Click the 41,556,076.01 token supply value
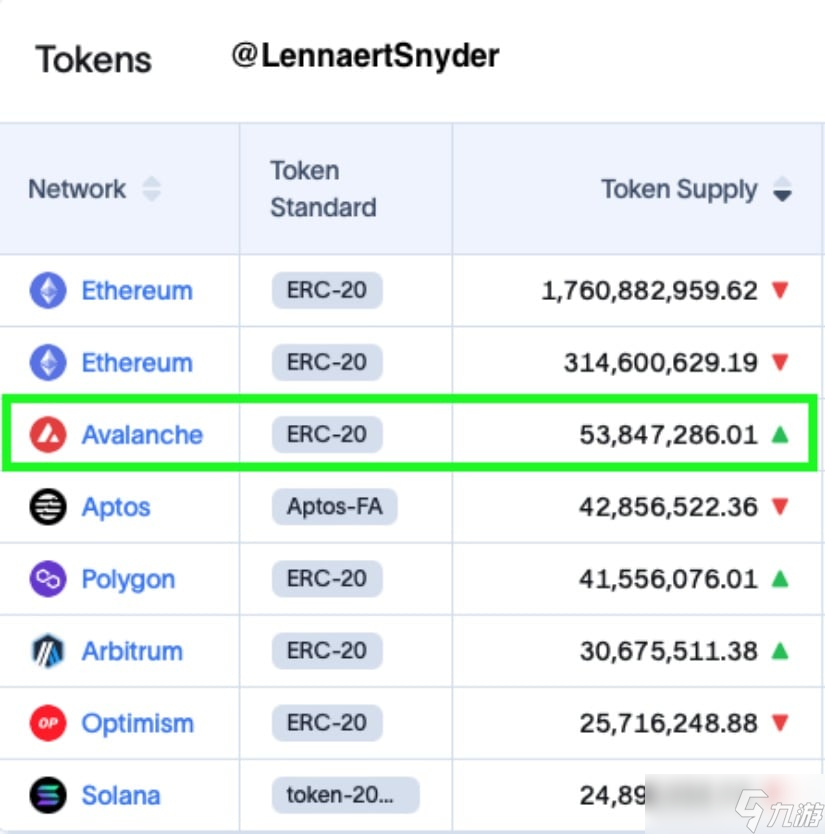Screen dimensions: 825x834 click(668, 579)
